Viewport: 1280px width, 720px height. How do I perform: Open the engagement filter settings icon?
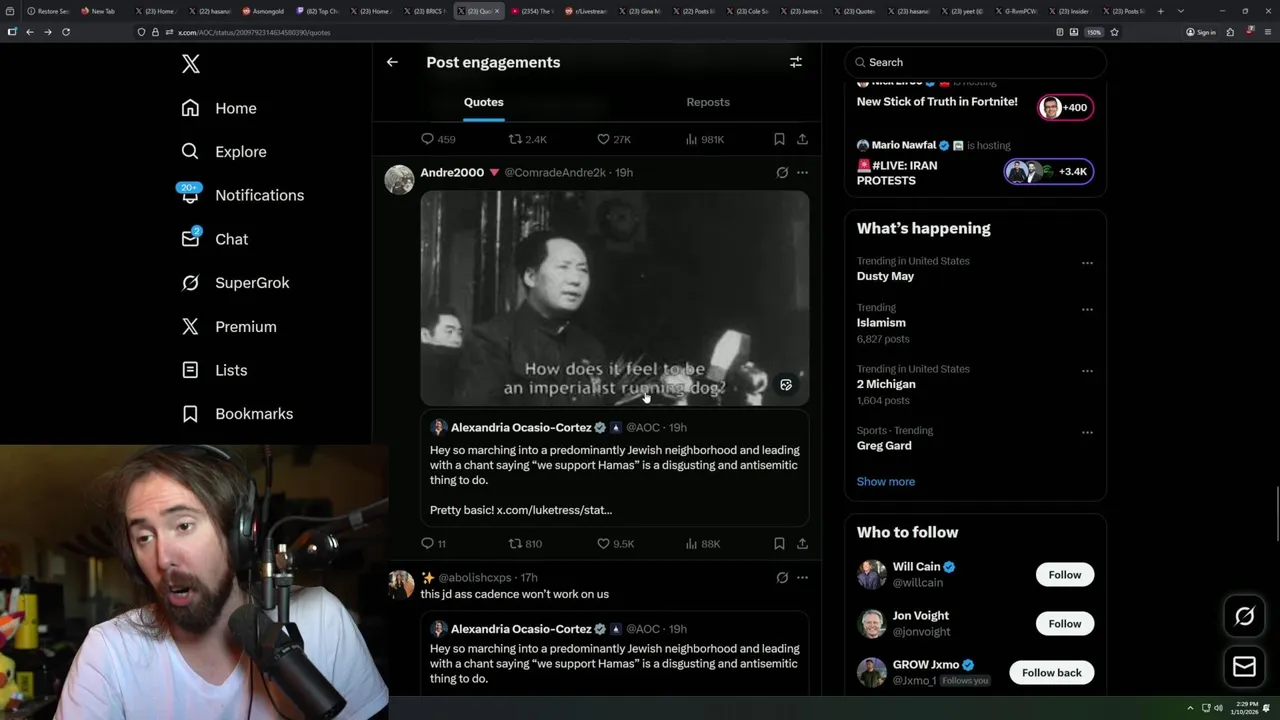[x=796, y=62]
